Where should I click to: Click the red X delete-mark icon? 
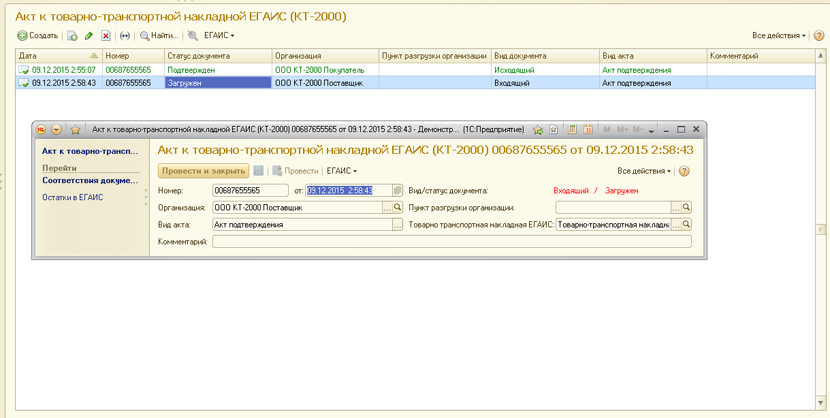pyautogui.click(x=106, y=36)
